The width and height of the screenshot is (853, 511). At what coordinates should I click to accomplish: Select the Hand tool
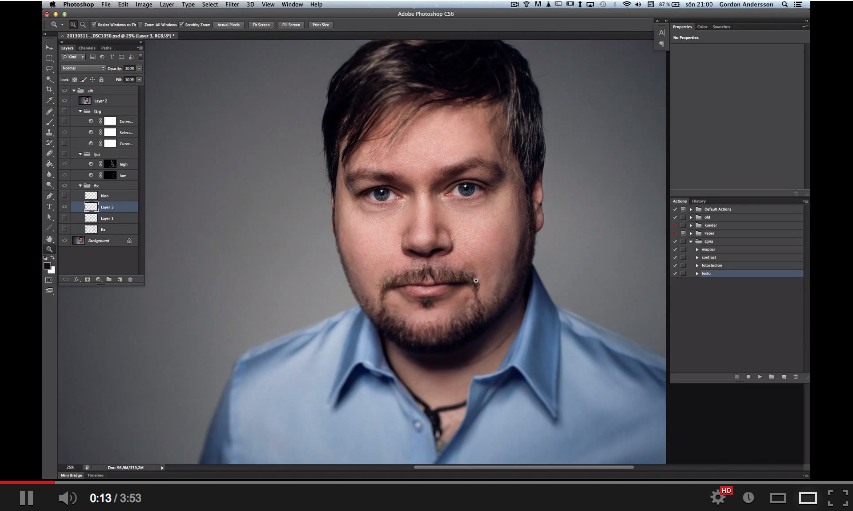point(50,238)
